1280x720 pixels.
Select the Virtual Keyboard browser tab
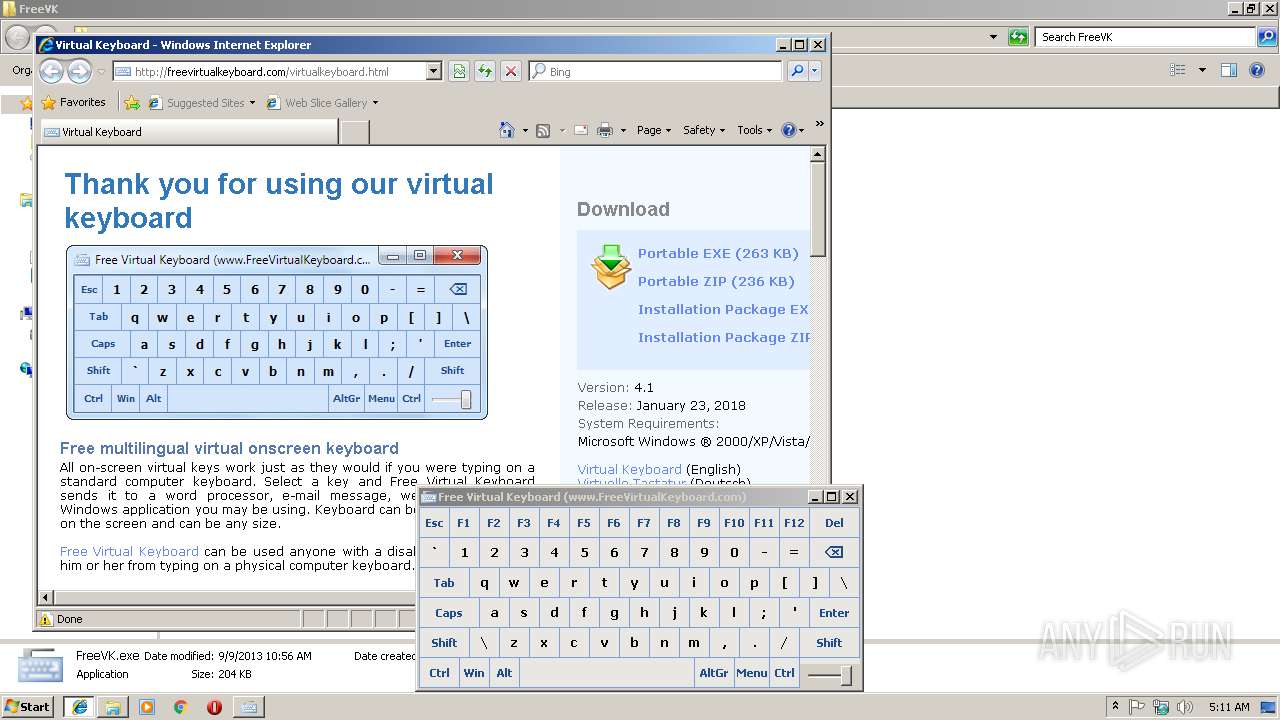187,132
